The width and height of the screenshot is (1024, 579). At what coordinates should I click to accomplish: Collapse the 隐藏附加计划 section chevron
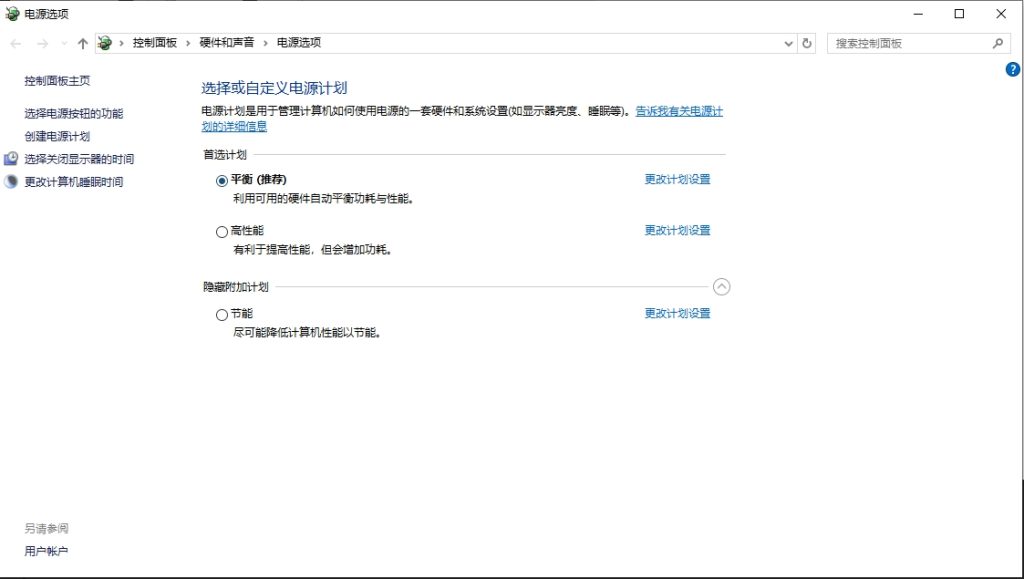(x=722, y=287)
